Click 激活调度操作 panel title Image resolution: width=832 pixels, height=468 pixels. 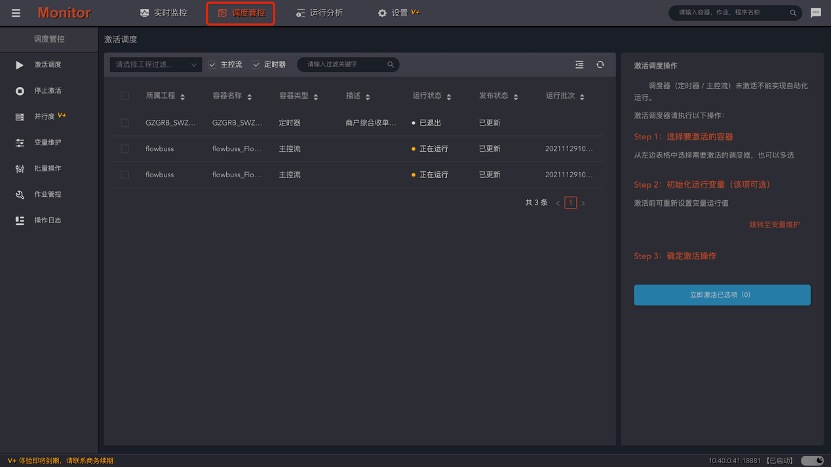pyautogui.click(x=655, y=66)
